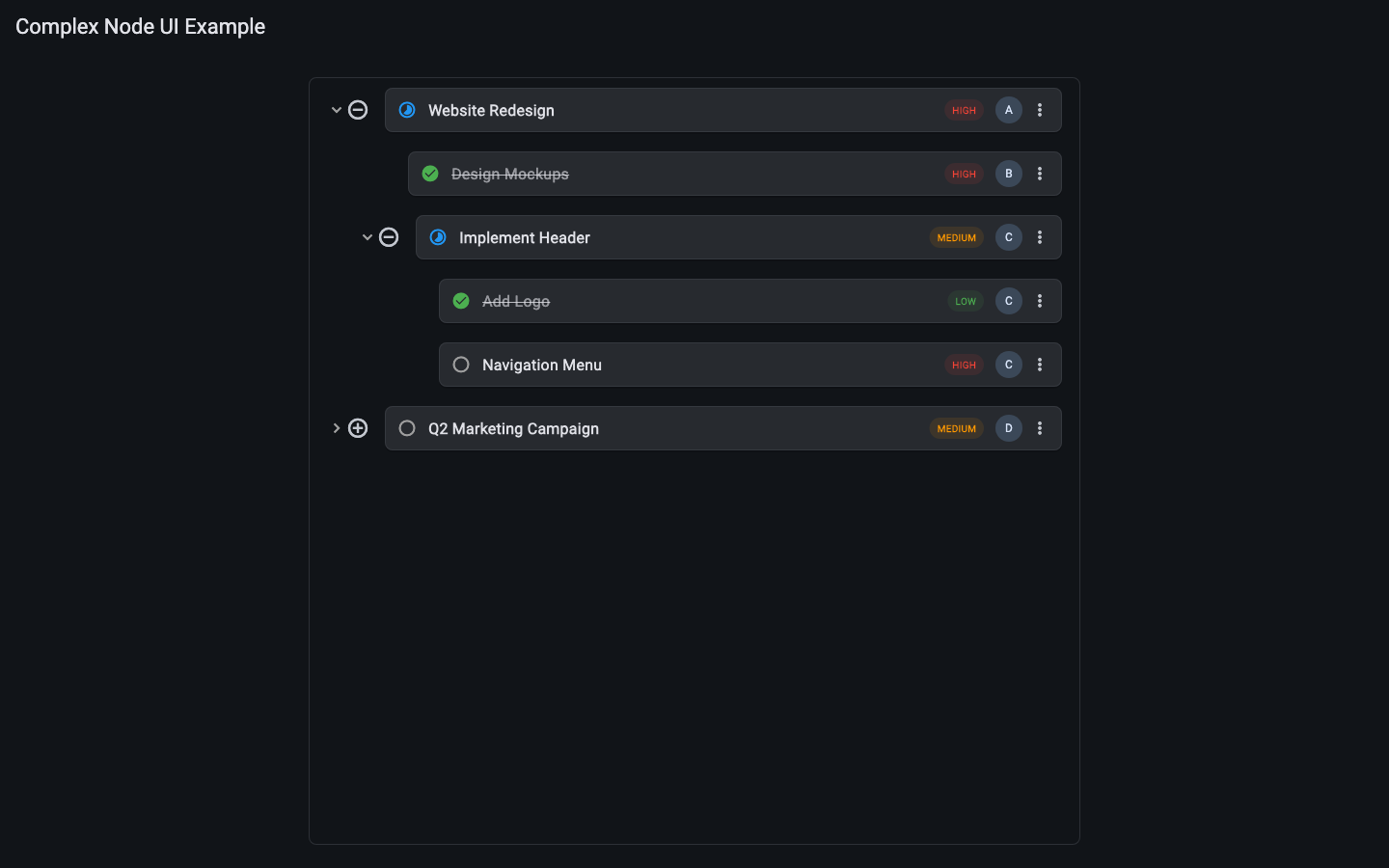Open the options menu for Q2 Marketing Campaign

coord(1040,428)
